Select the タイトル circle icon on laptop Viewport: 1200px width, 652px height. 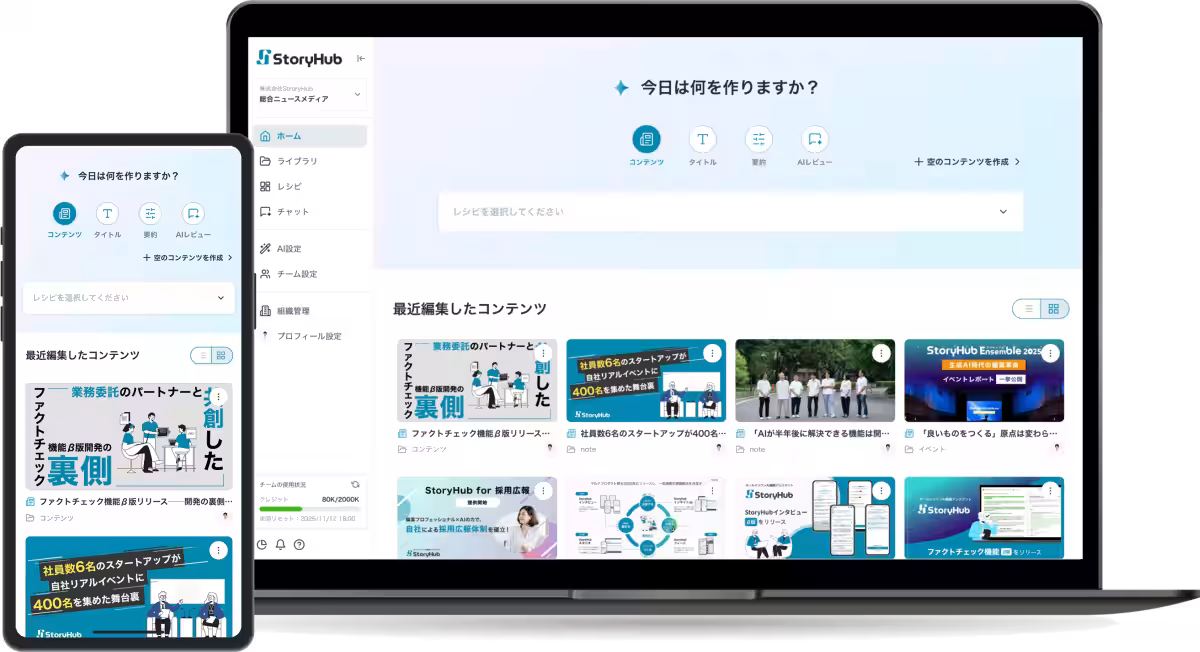702,139
